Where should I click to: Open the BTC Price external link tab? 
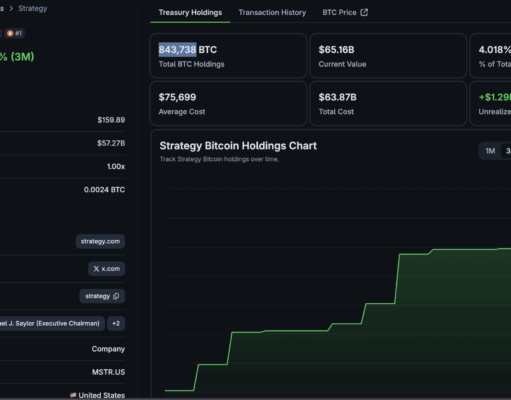[345, 13]
